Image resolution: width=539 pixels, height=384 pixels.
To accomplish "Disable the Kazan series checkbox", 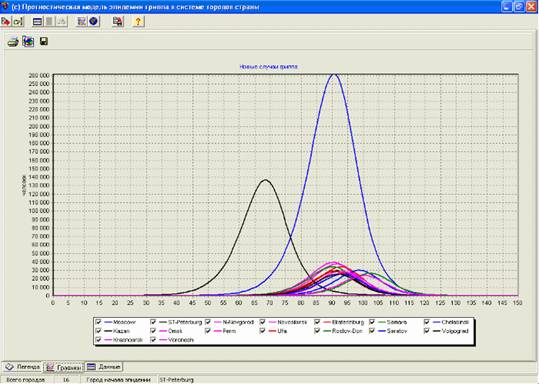I will click(x=98, y=331).
